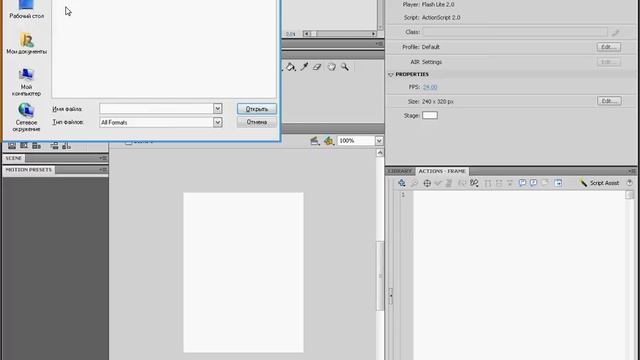This screenshot has height=360, width=640.
Task: Click the Show/Hide toolbox icon
Action: [558, 183]
